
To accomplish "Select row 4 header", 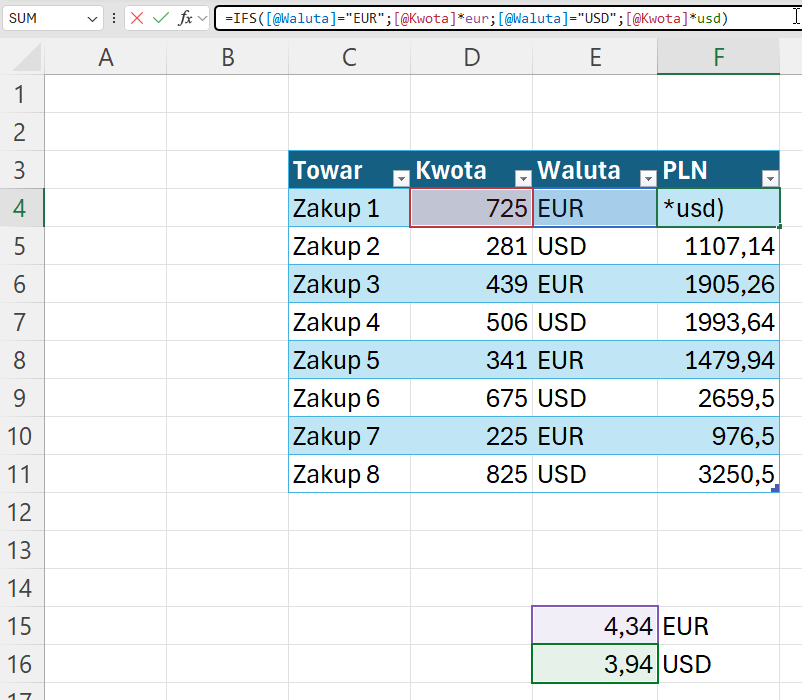I will click(x=21, y=208).
